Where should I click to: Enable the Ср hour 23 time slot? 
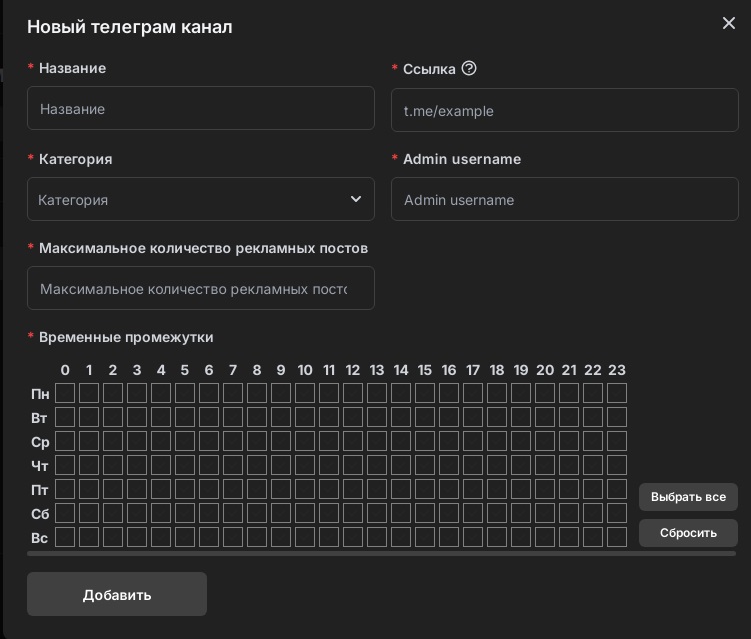pos(617,441)
